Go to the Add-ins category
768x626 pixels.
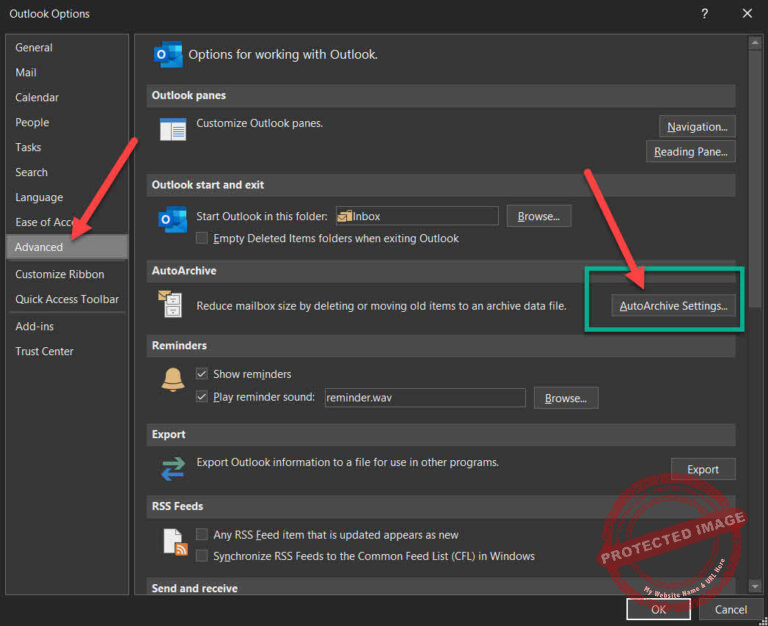[x=67, y=326]
